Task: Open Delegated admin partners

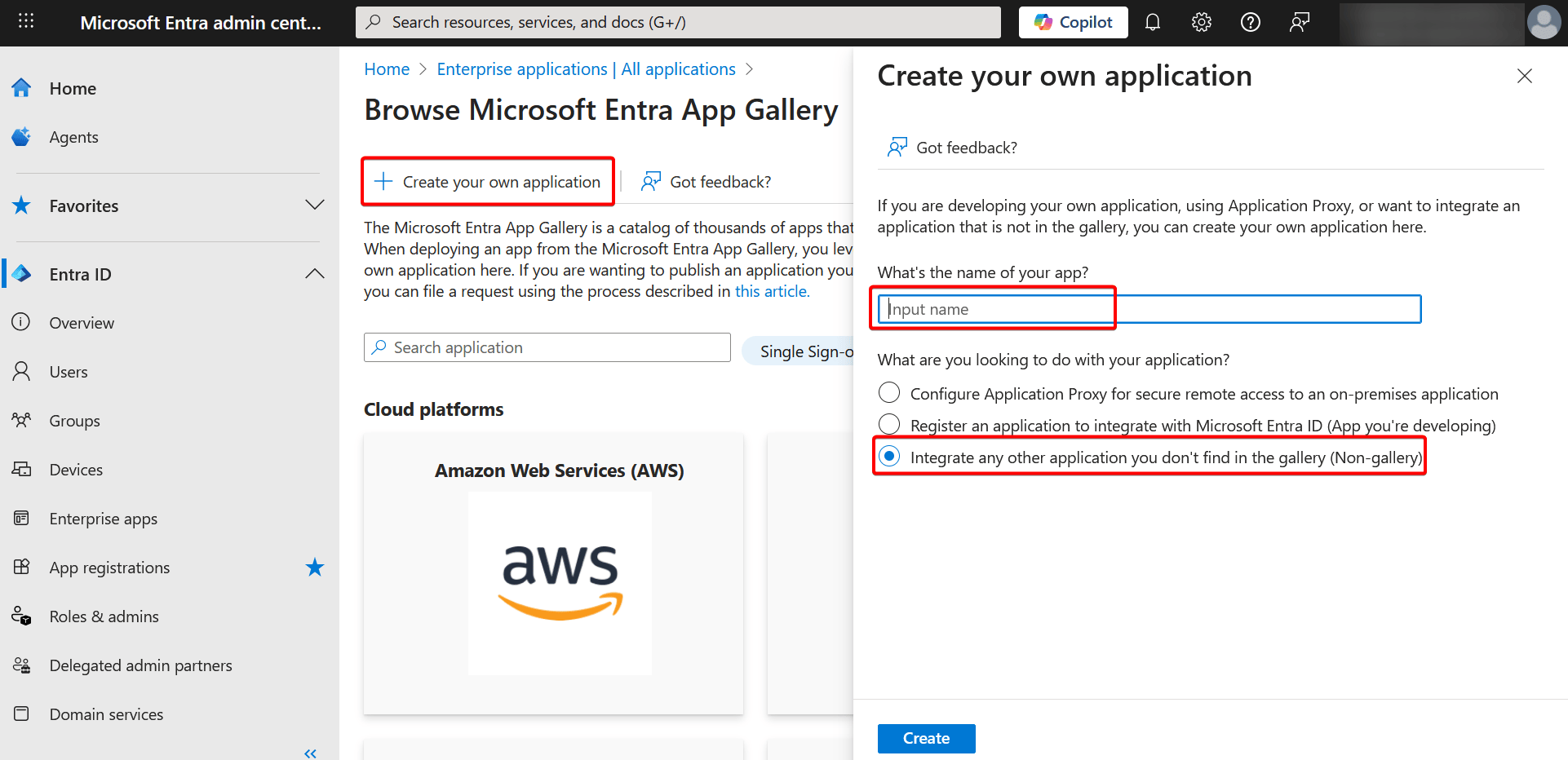Action: [140, 665]
